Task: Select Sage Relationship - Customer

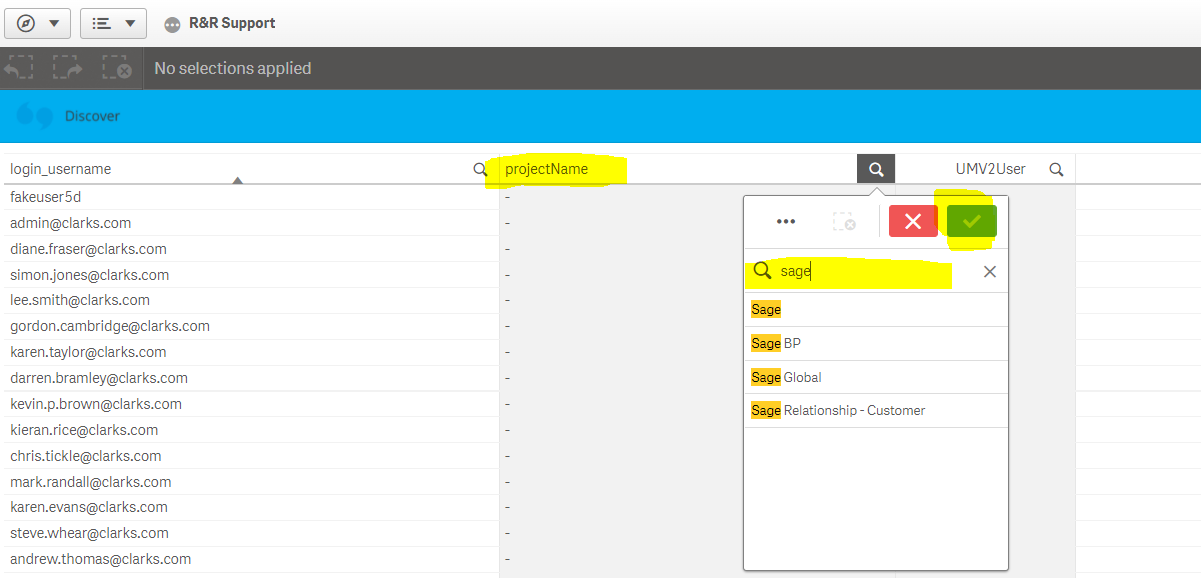Action: [876, 411]
